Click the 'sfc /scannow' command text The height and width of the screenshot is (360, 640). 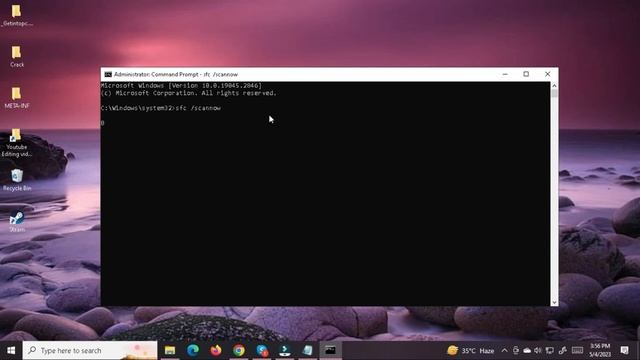point(198,108)
